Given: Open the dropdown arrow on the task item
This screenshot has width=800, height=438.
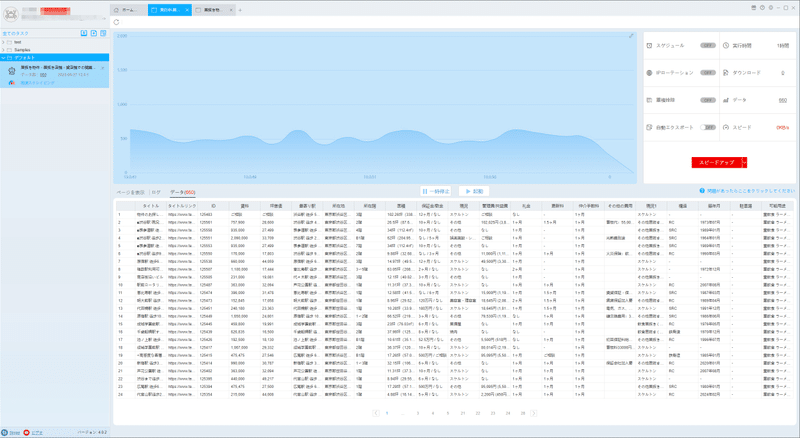Looking at the screenshot, I should pyautogui.click(x=103, y=68).
